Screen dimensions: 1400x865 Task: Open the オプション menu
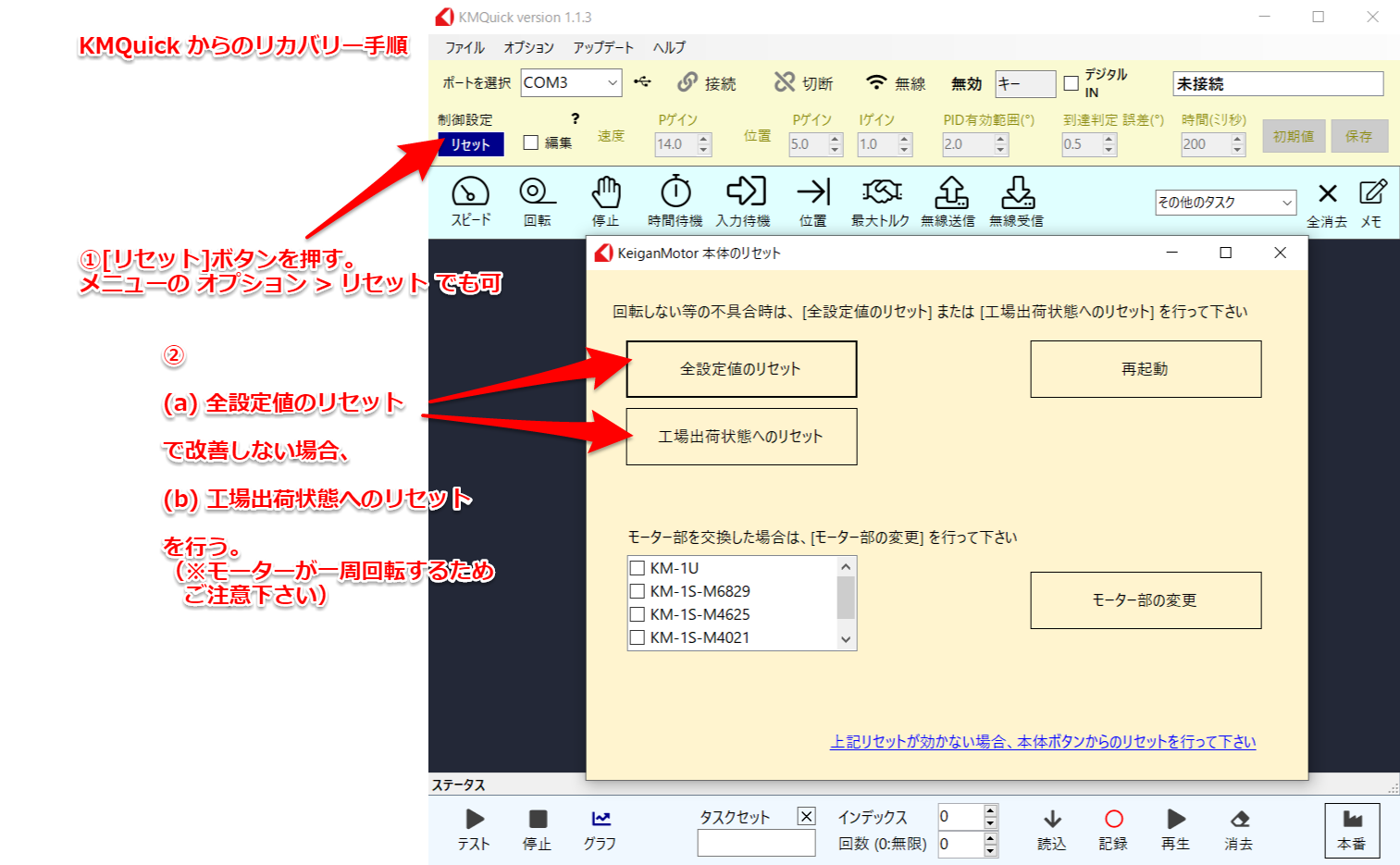pyautogui.click(x=529, y=47)
